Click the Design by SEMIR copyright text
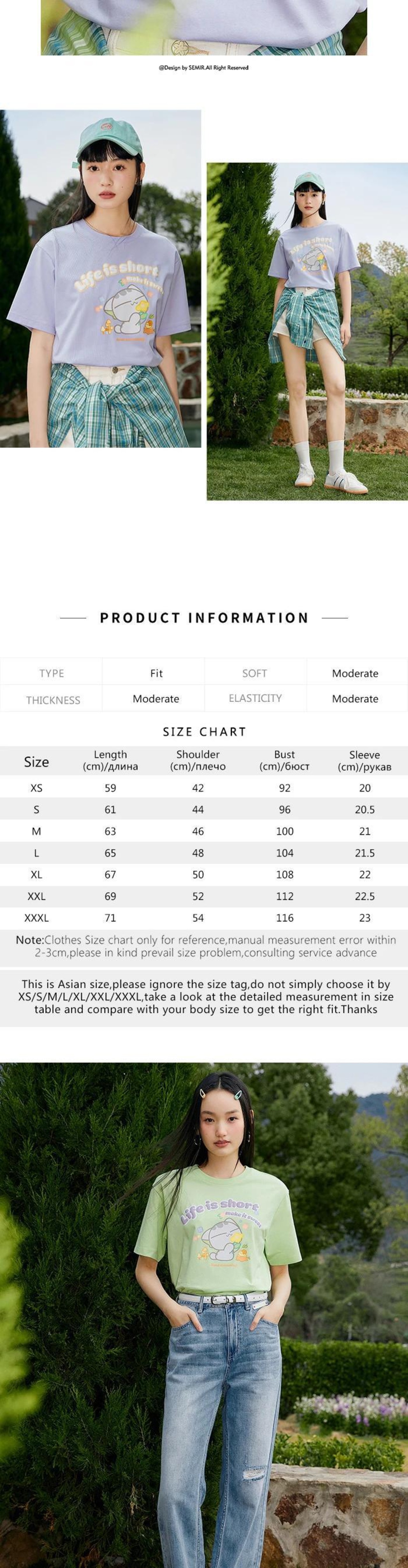This screenshot has height=1568, width=408. click(x=203, y=68)
